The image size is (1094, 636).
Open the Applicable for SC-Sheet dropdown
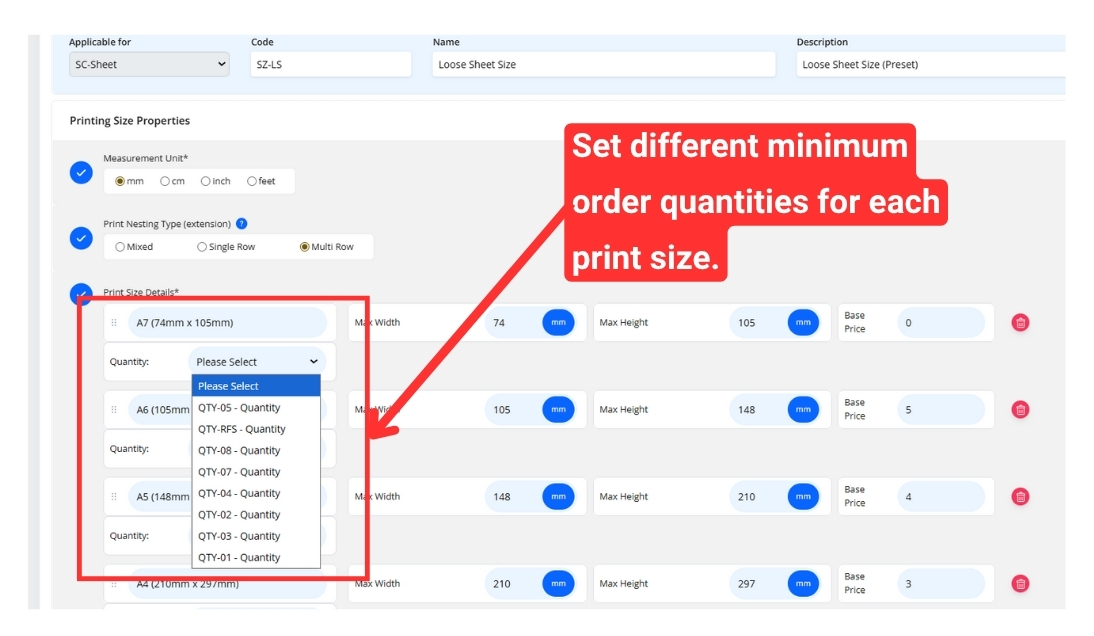(x=150, y=64)
